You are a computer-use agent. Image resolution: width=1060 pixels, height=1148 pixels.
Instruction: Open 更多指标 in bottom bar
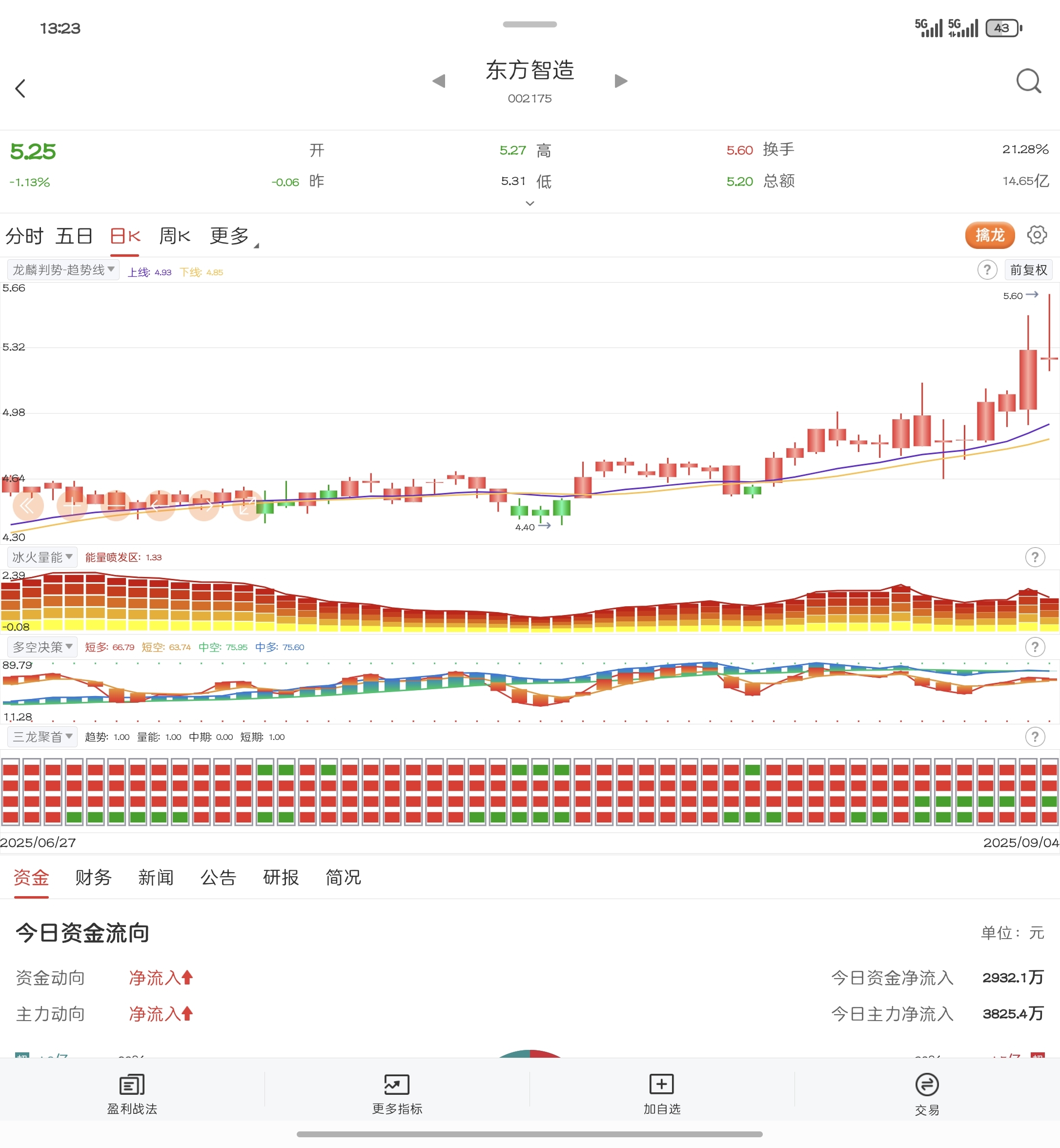coord(397,1094)
